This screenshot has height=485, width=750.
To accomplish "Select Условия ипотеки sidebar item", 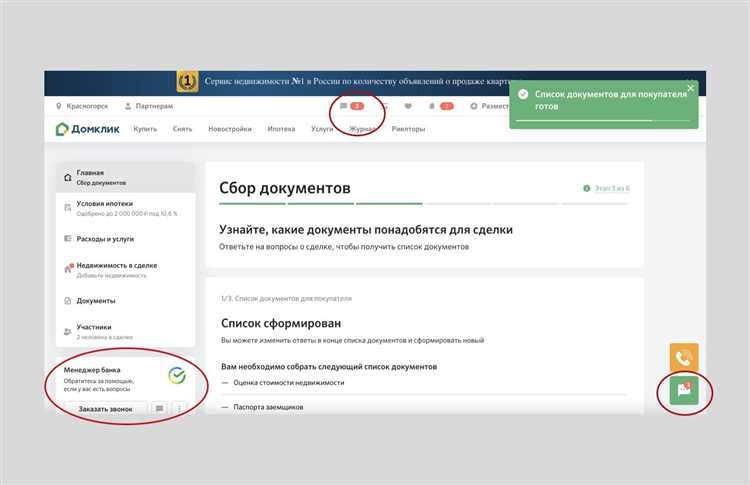I will 125,208.
